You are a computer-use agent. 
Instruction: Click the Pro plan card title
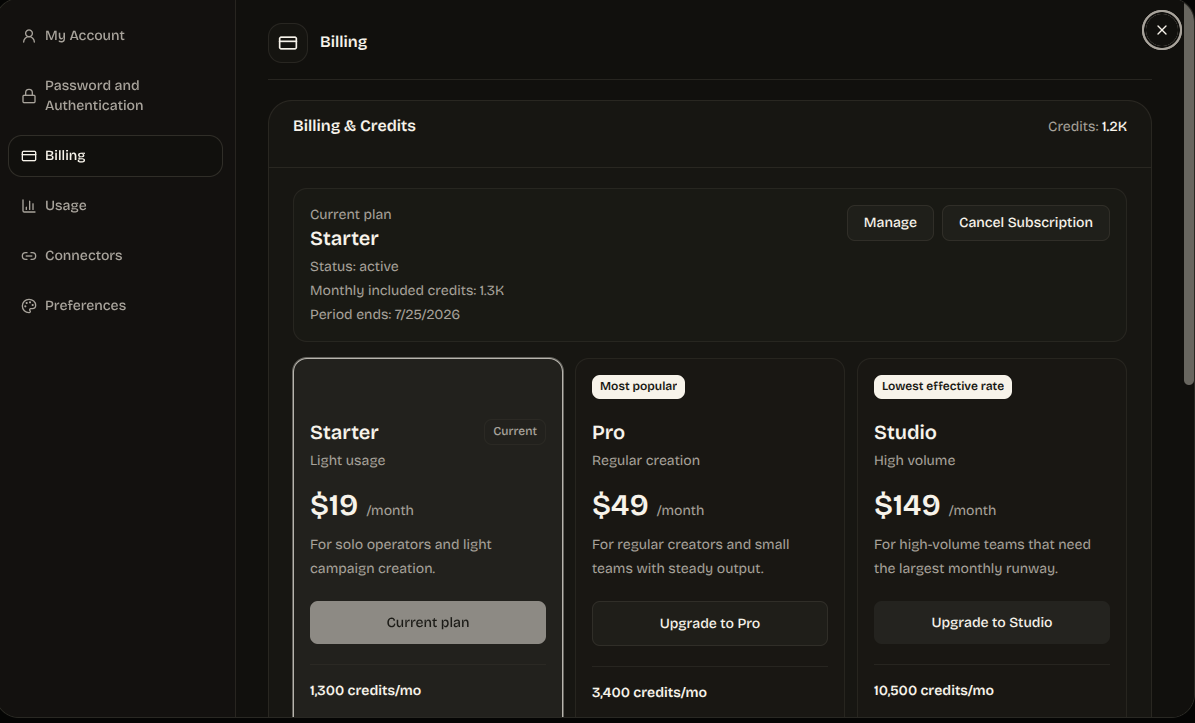pos(608,432)
